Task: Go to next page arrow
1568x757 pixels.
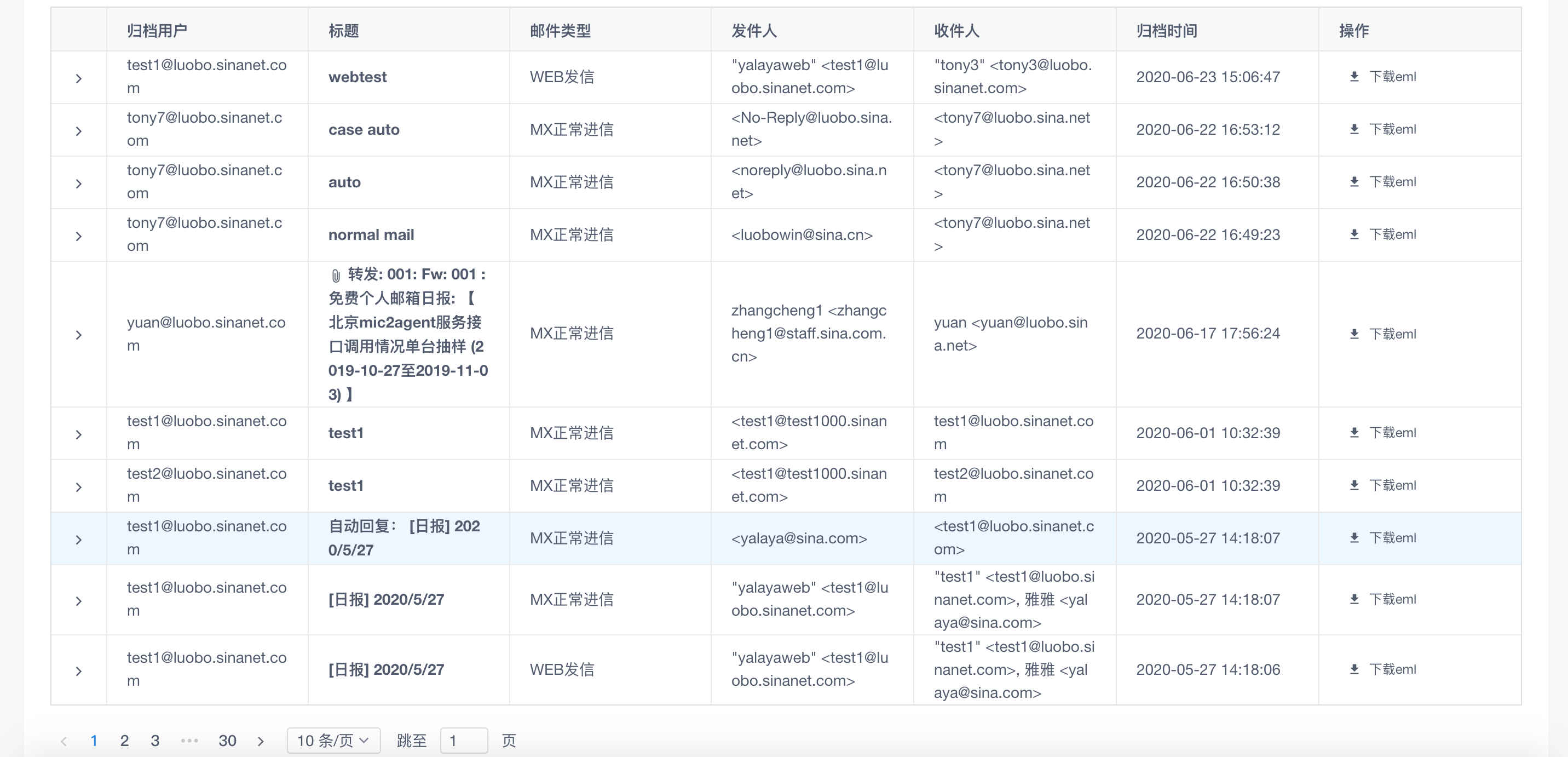Action: (261, 741)
